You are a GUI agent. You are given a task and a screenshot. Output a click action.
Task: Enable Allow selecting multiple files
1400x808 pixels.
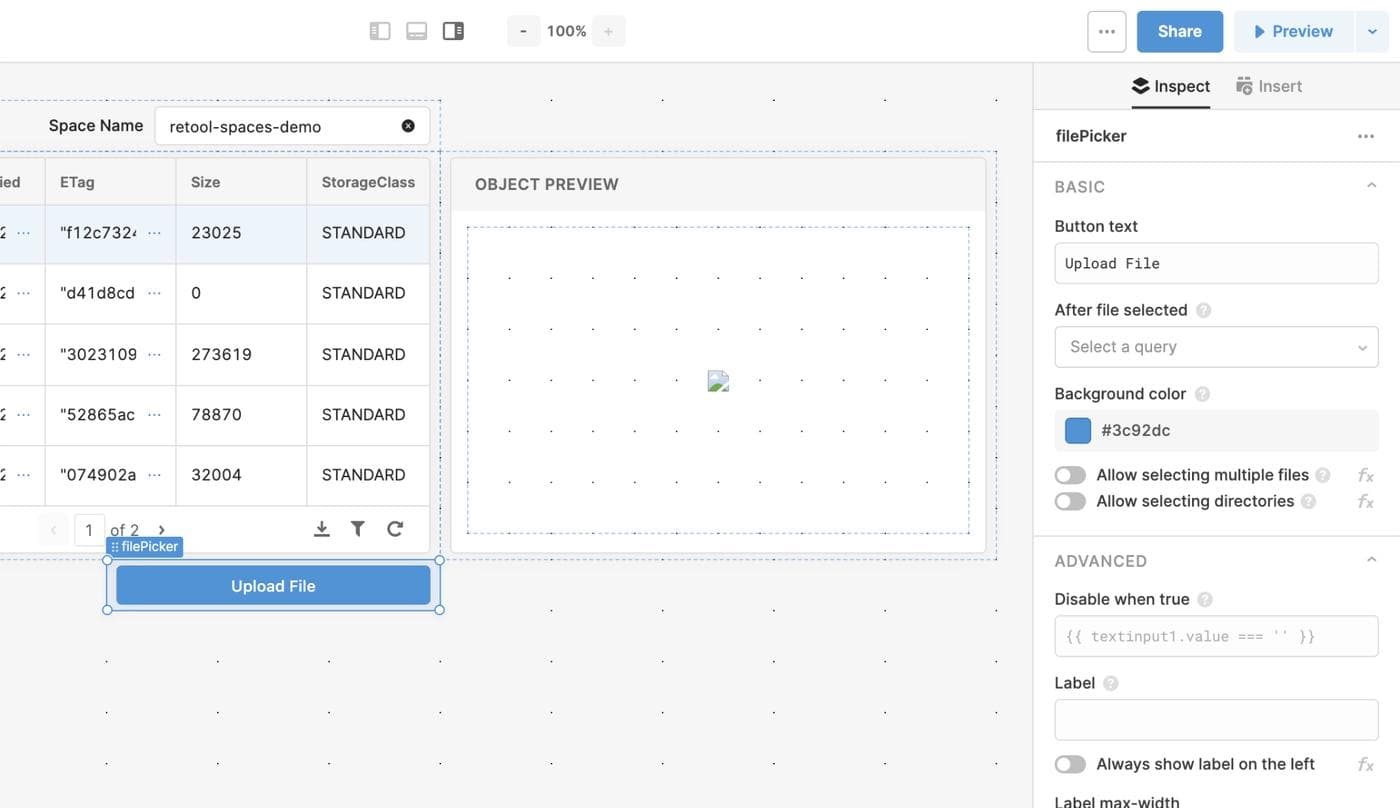pos(1070,475)
